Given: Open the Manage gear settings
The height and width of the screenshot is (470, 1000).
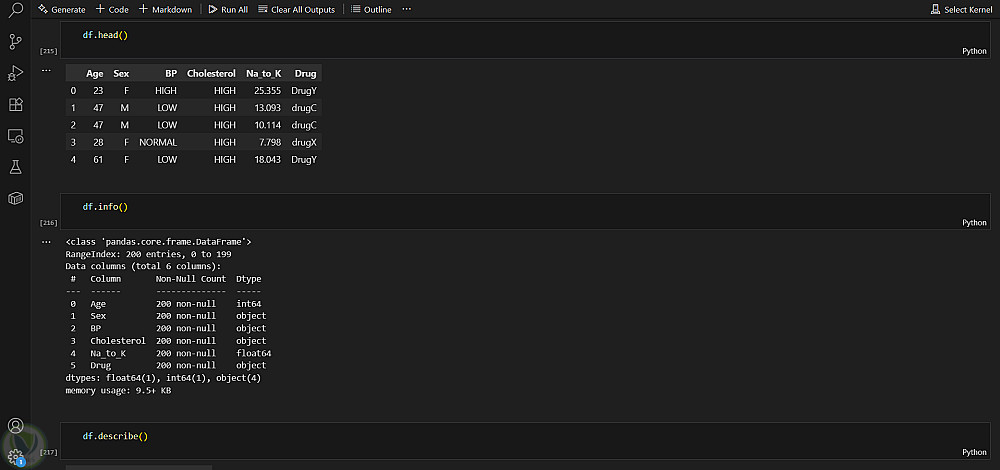Looking at the screenshot, I should (15, 456).
